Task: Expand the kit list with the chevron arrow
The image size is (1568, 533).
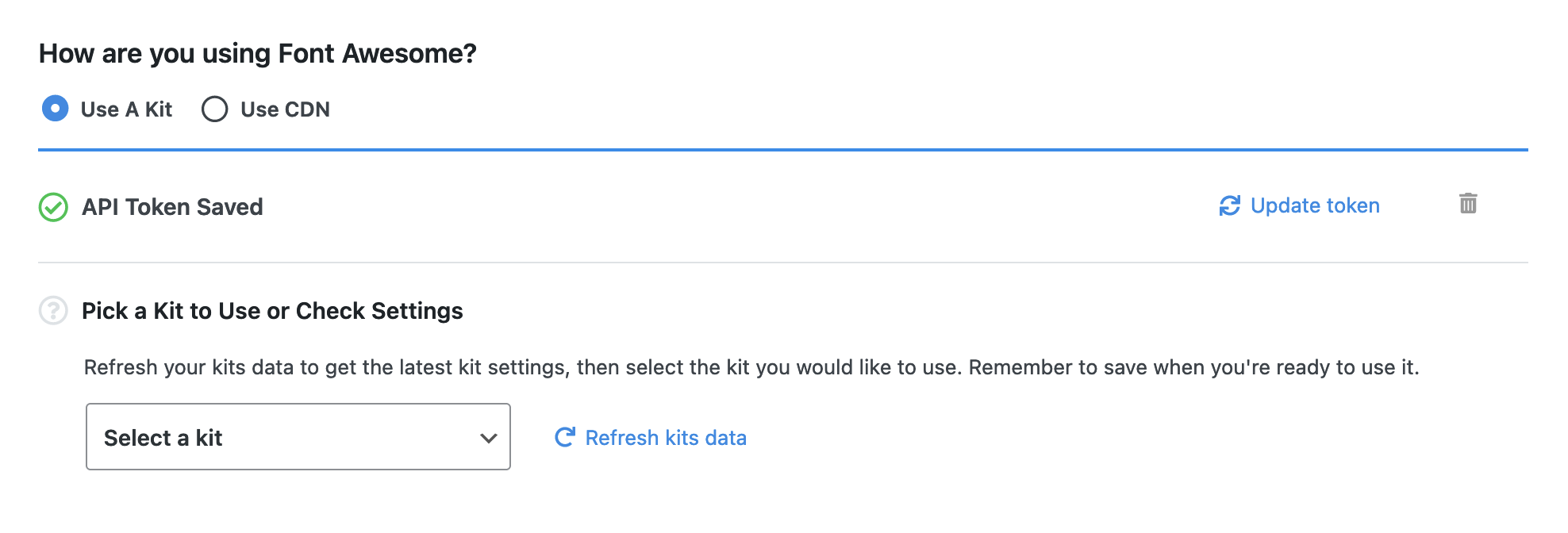Action: pyautogui.click(x=488, y=438)
